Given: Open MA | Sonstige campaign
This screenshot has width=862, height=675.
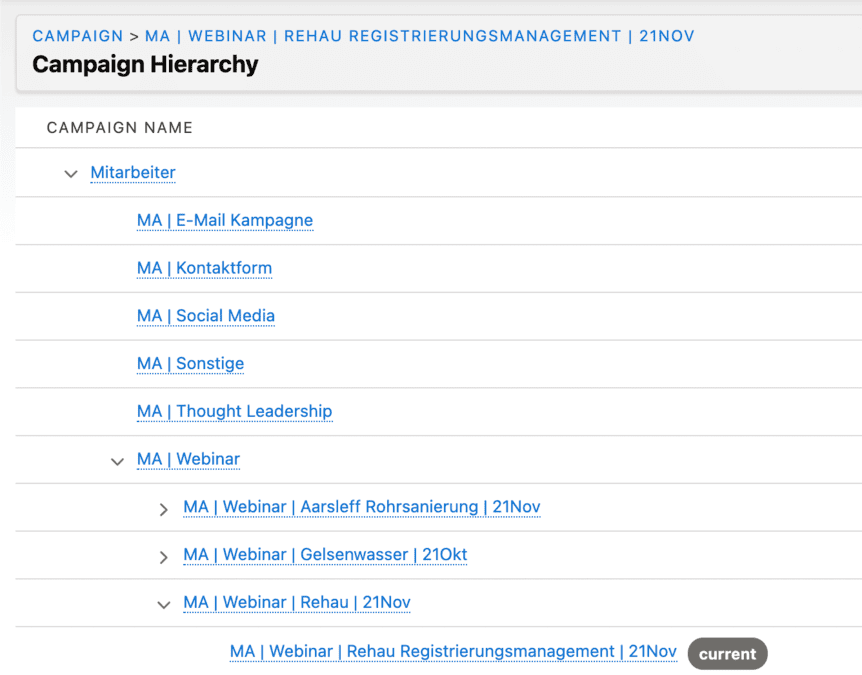Looking at the screenshot, I should (190, 363).
